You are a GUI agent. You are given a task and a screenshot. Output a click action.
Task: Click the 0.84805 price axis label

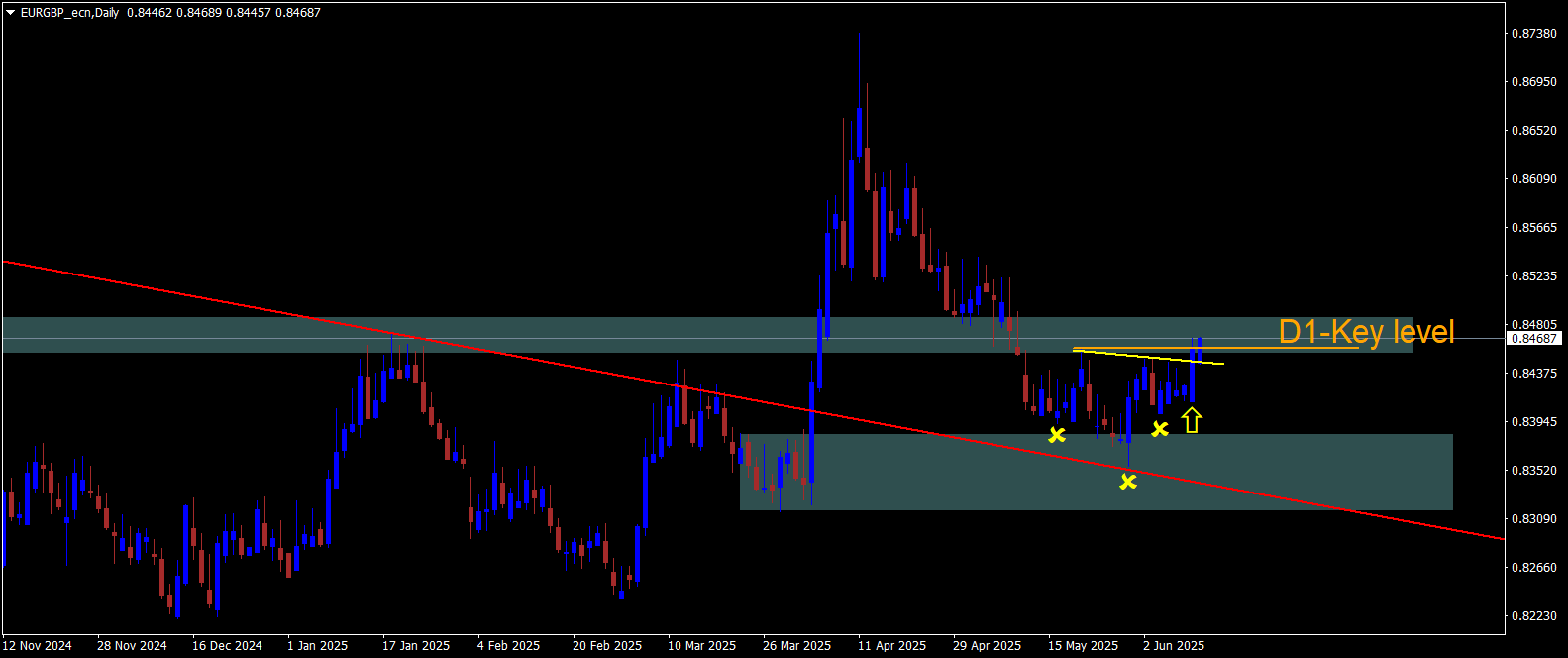[1533, 325]
